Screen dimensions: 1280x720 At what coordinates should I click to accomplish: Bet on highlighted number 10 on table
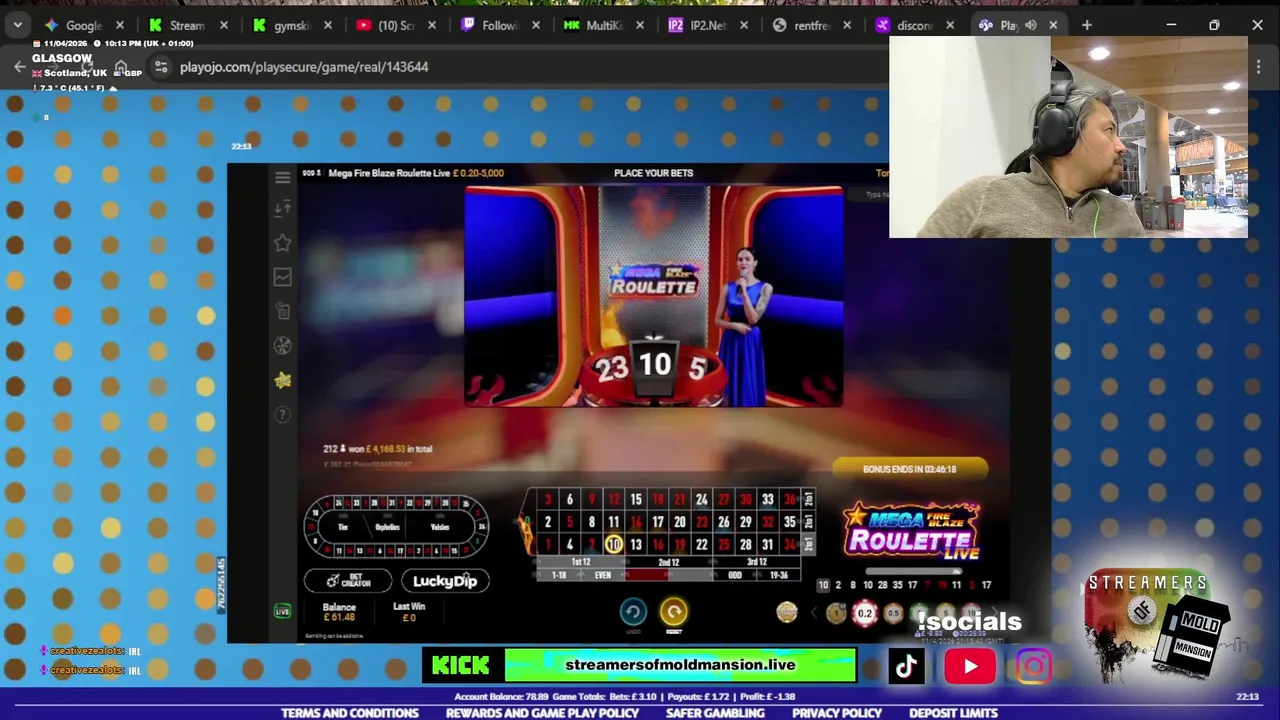[x=614, y=544]
